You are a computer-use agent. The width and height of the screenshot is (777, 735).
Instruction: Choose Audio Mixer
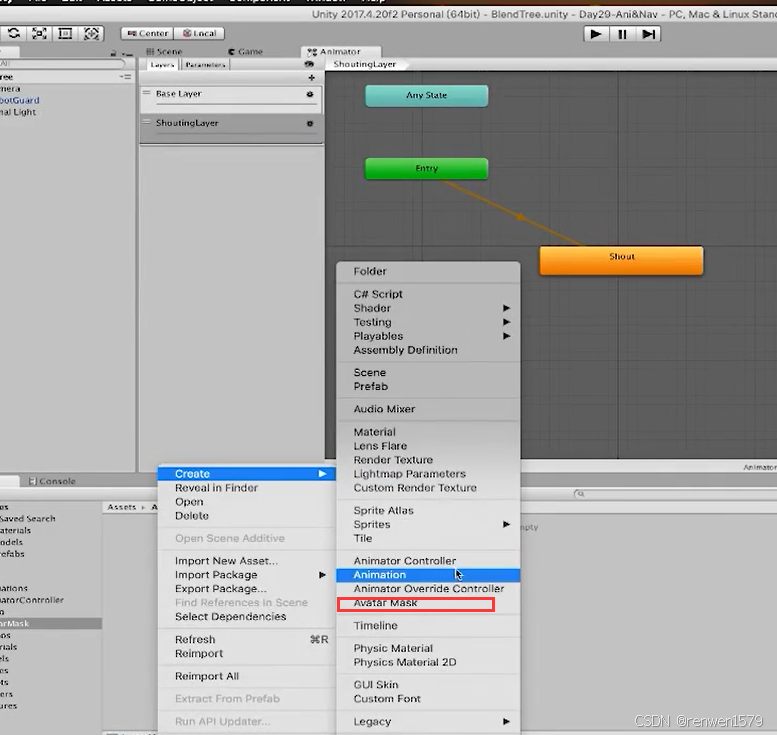(428, 409)
